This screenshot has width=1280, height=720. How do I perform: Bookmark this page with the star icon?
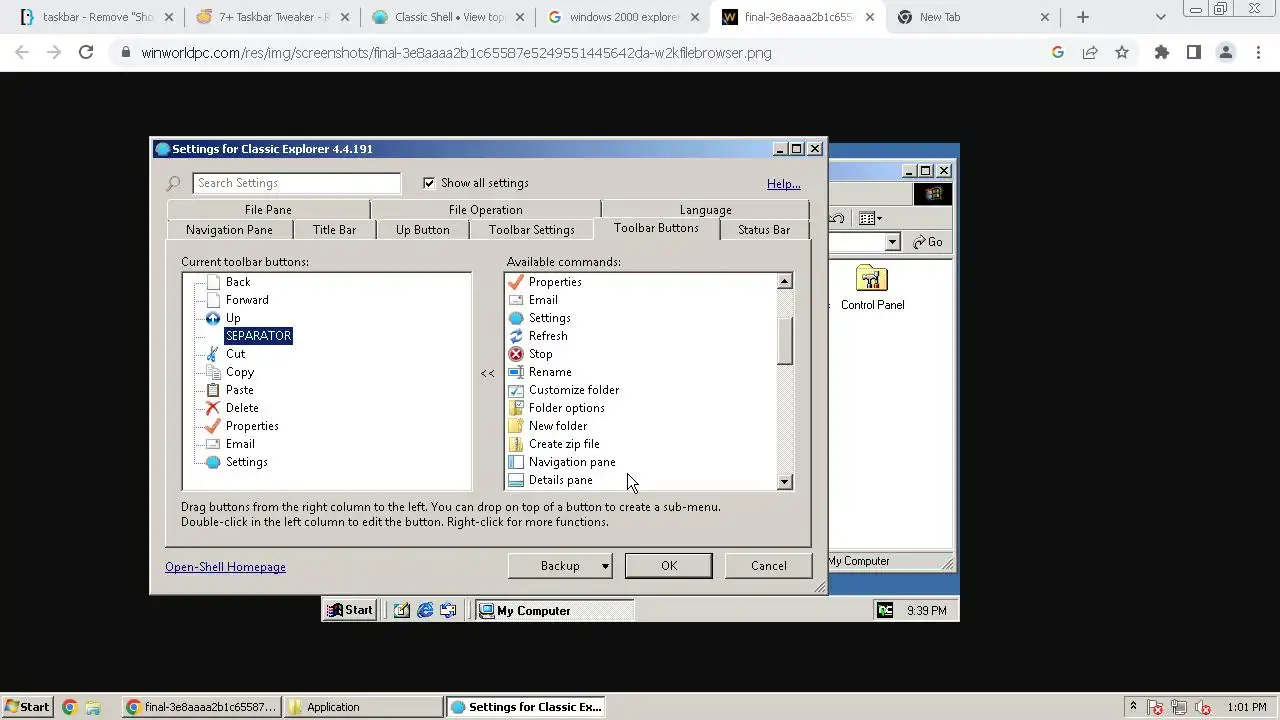[x=1122, y=53]
